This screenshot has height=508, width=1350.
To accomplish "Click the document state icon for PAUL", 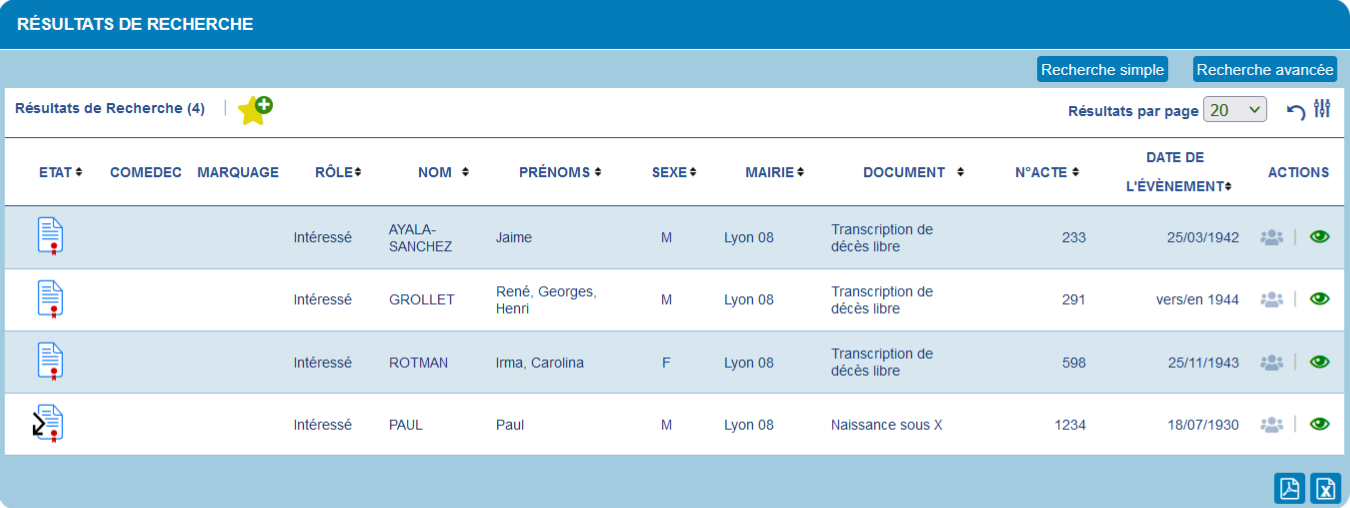I will point(48,424).
